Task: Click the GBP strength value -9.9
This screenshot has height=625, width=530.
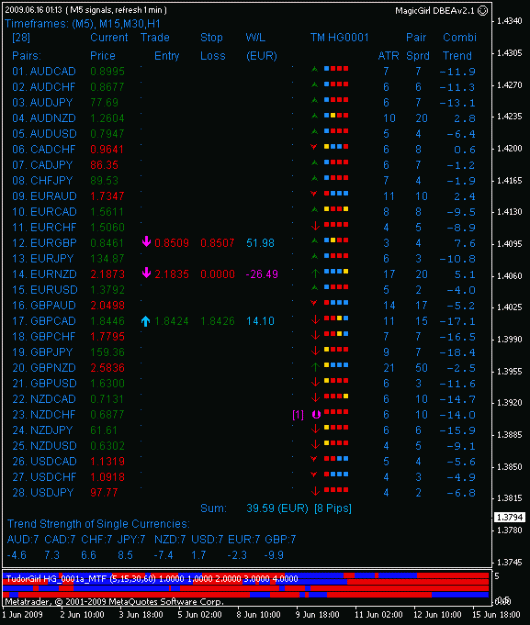Action: click(x=274, y=555)
